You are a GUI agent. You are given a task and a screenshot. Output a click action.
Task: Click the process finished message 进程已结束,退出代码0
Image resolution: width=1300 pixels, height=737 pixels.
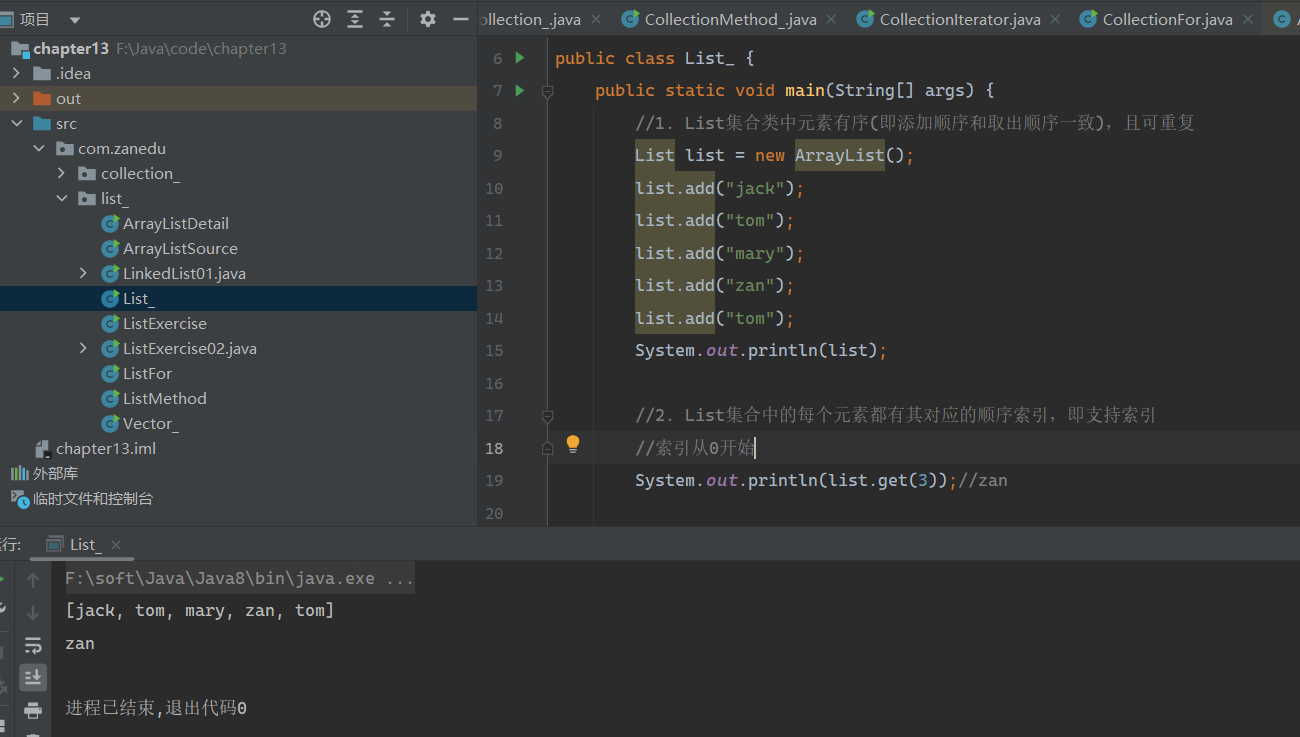pyautogui.click(x=156, y=708)
